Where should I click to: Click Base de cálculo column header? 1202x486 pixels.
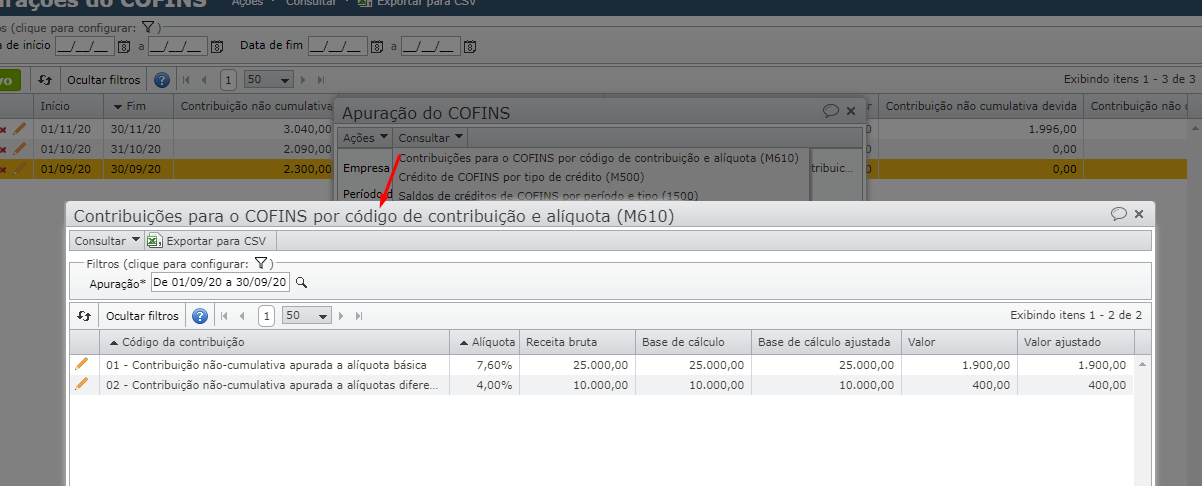click(x=692, y=342)
